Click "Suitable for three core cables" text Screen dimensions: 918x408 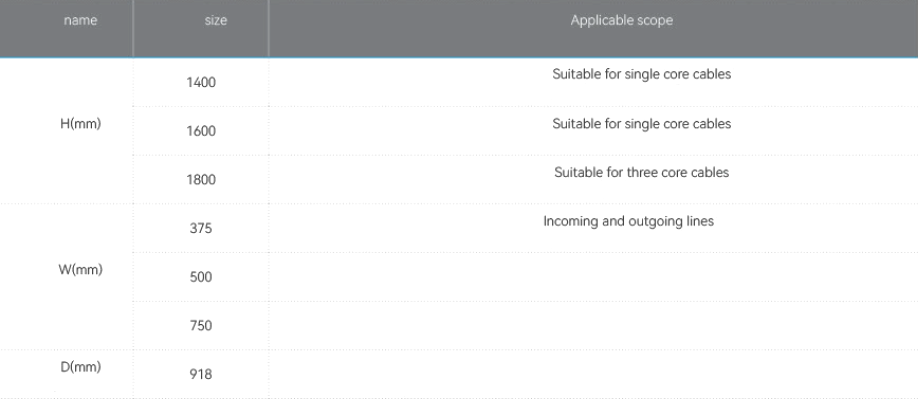pyautogui.click(x=641, y=173)
